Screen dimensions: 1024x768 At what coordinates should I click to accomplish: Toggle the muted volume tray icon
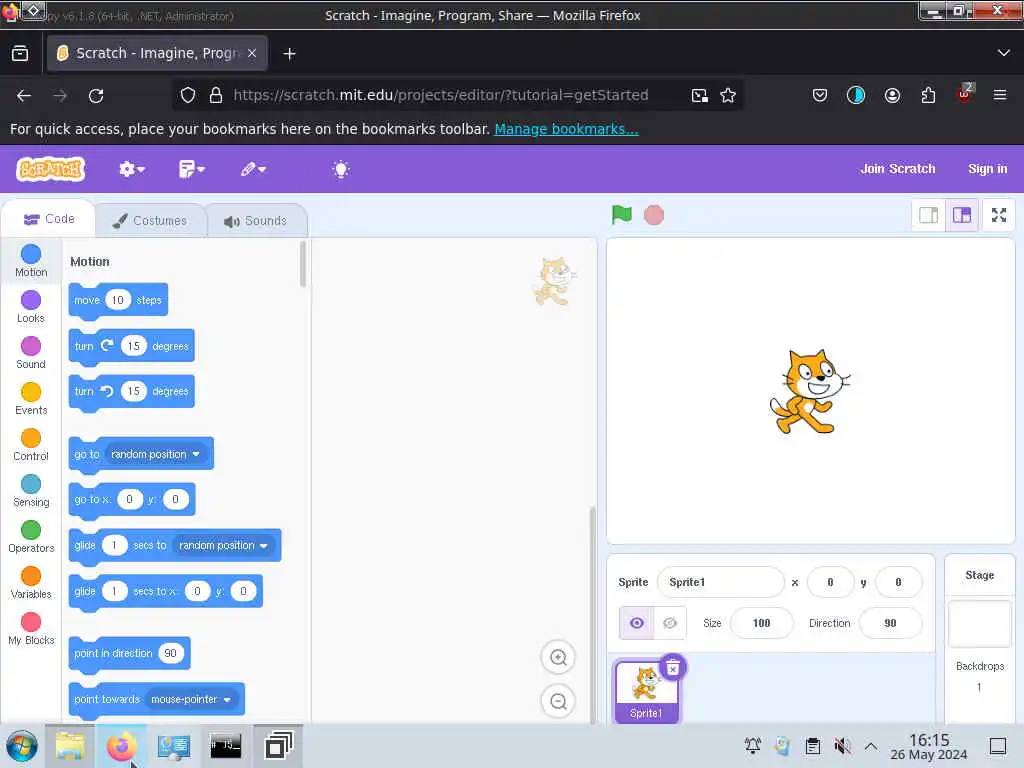click(x=842, y=745)
